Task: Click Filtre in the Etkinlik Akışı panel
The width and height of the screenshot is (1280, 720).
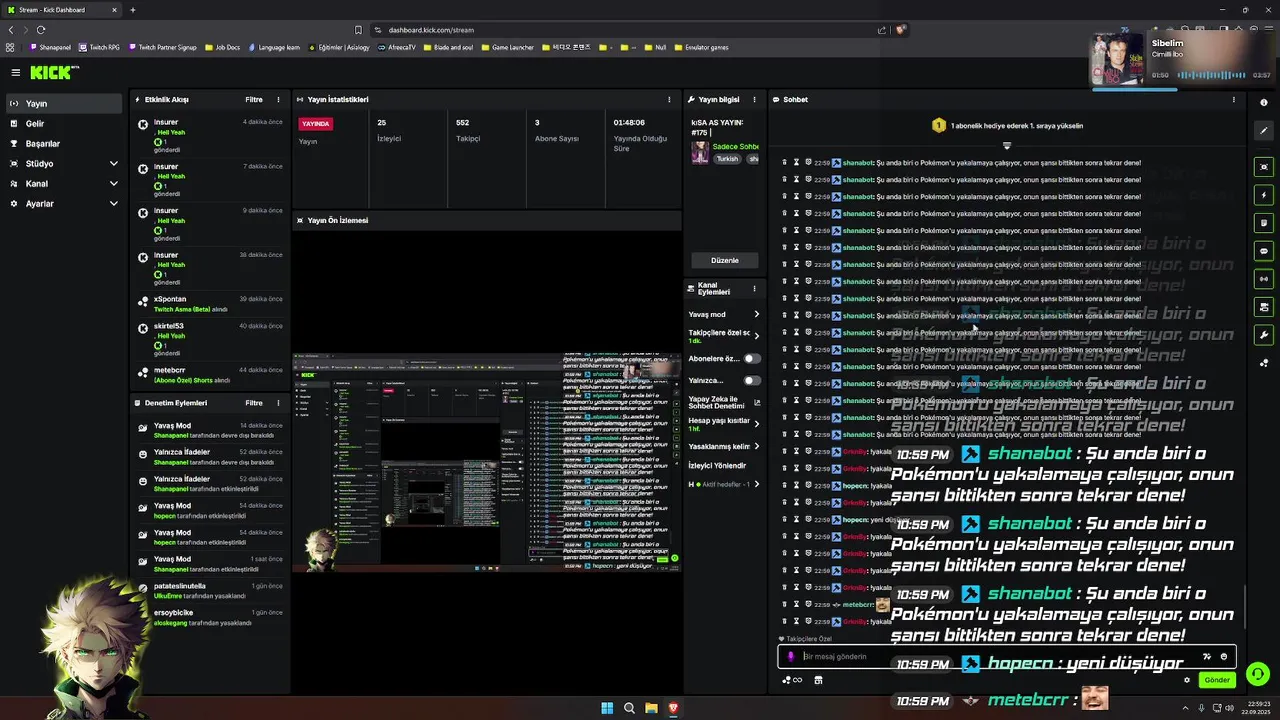Action: coord(254,100)
